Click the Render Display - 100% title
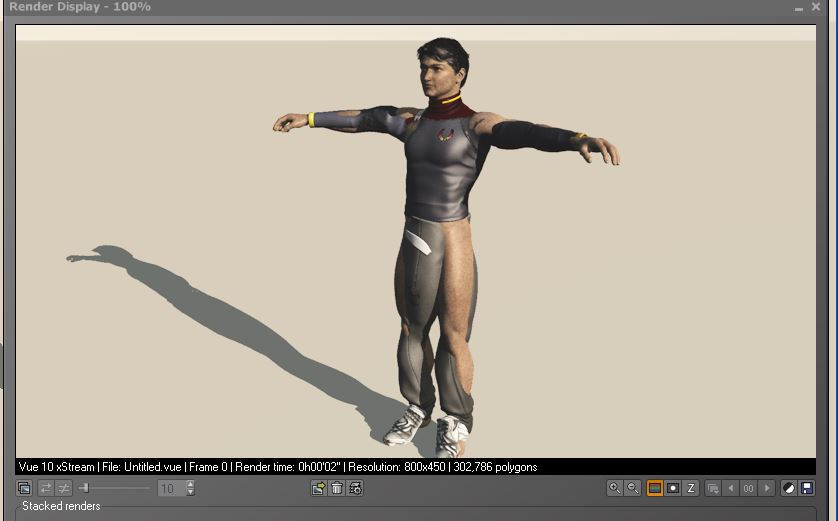The image size is (838, 521). pyautogui.click(x=80, y=7)
